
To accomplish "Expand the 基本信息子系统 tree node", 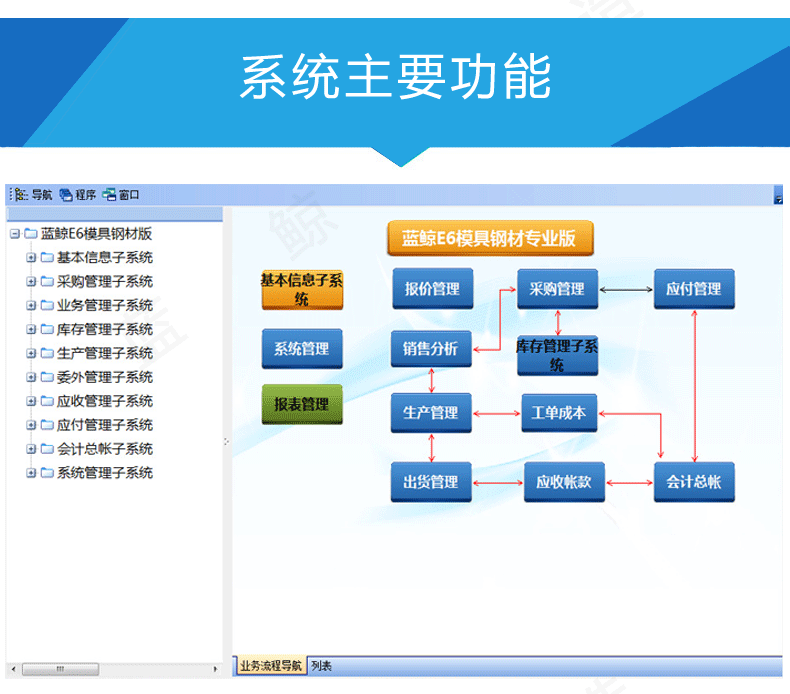I will [x=31, y=258].
